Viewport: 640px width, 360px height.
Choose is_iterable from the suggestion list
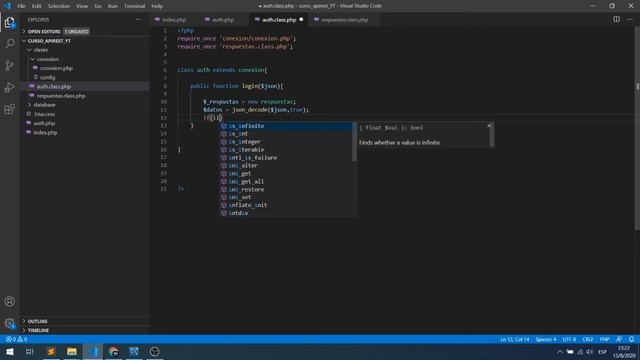tap(286, 150)
